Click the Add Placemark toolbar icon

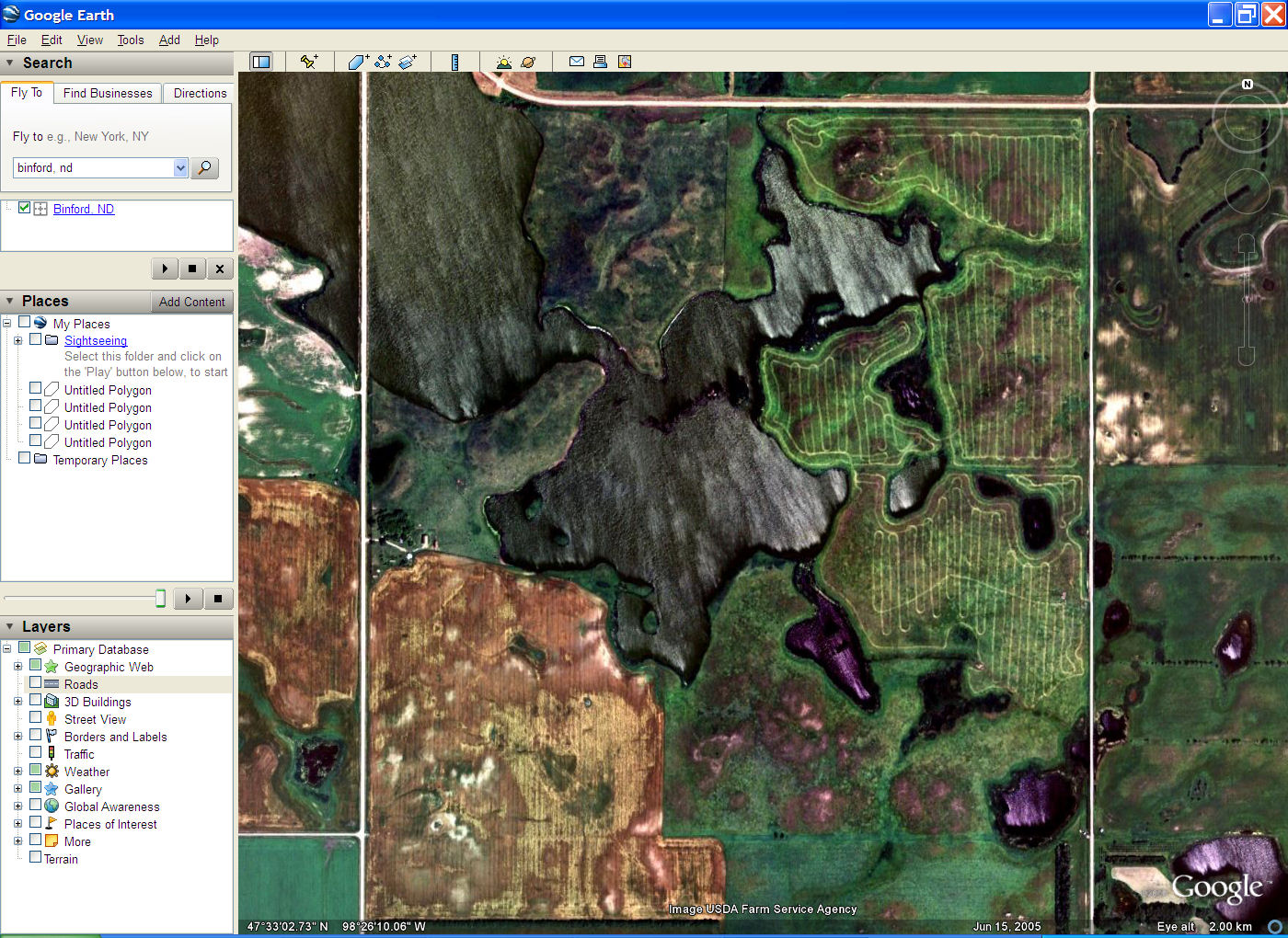309,62
